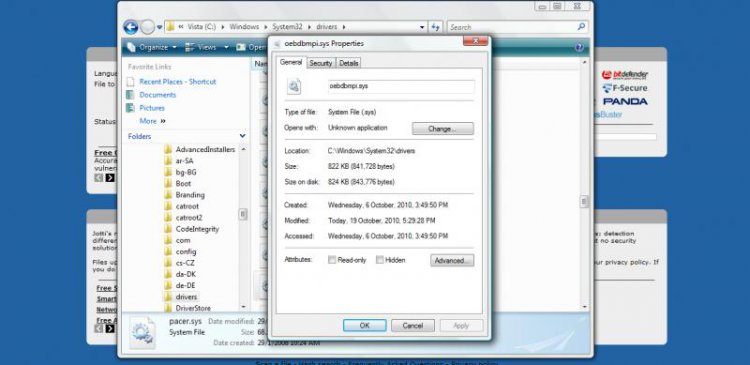Select the cs-CZ folder
This screenshot has width=750, height=365.
pyautogui.click(x=185, y=263)
